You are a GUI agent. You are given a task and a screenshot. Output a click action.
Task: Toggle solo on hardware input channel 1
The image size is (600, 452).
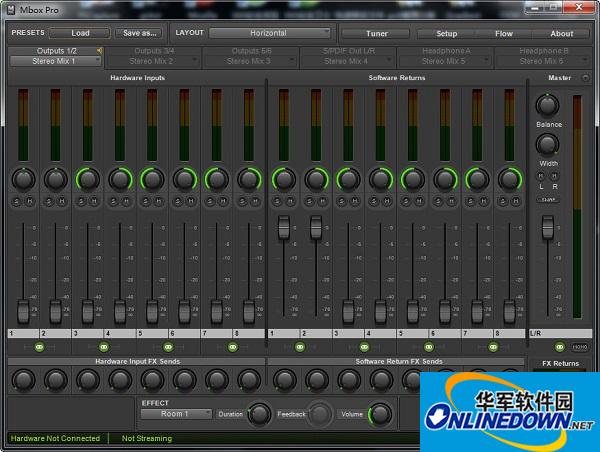click(x=17, y=202)
